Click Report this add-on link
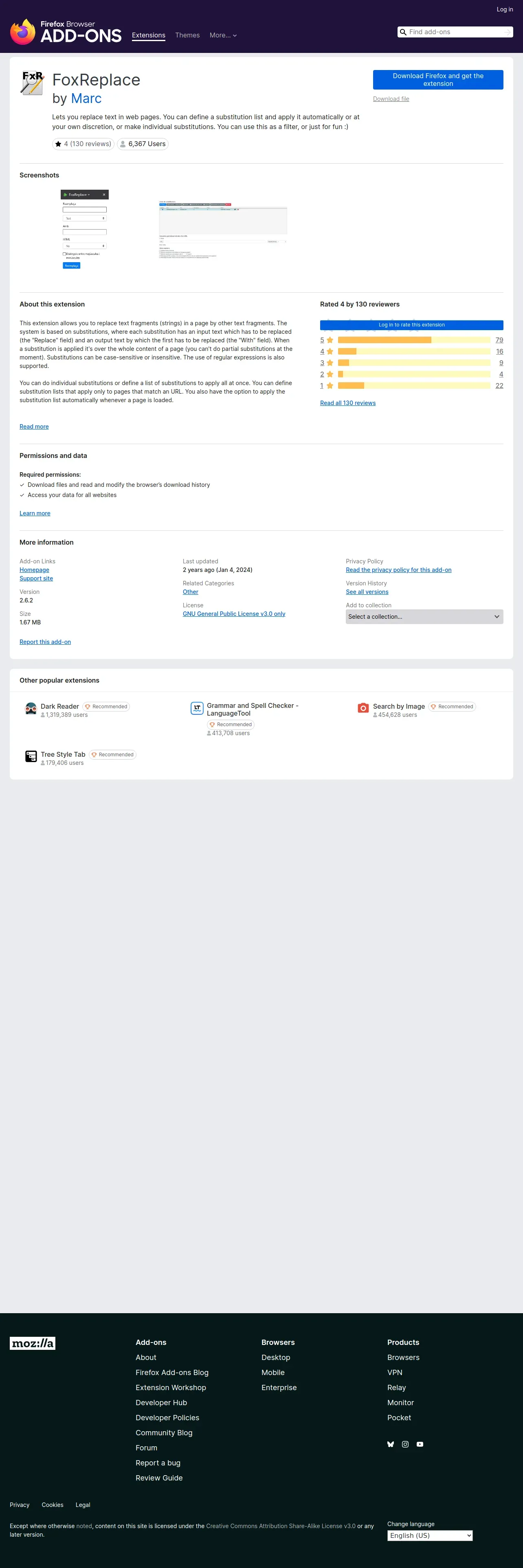The height and width of the screenshot is (1568, 523). (x=45, y=642)
